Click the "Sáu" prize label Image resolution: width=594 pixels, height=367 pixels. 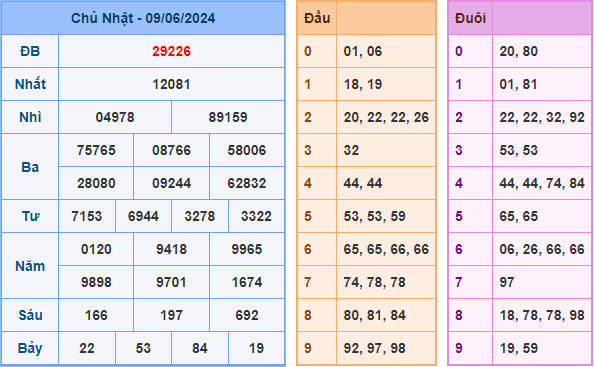(30, 315)
